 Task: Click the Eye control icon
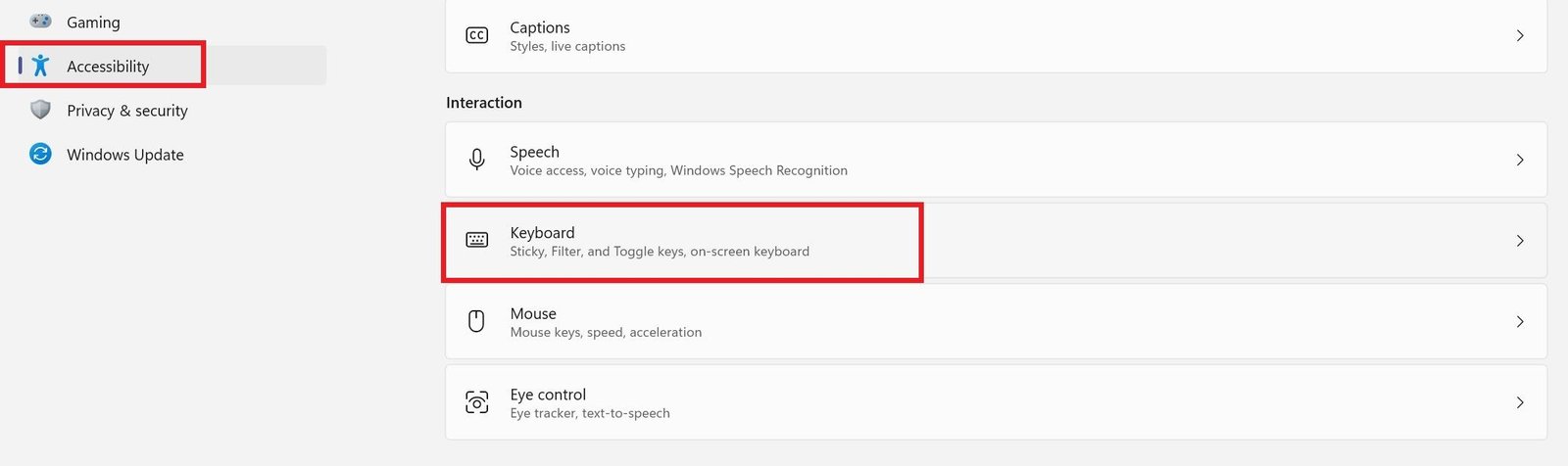point(477,402)
